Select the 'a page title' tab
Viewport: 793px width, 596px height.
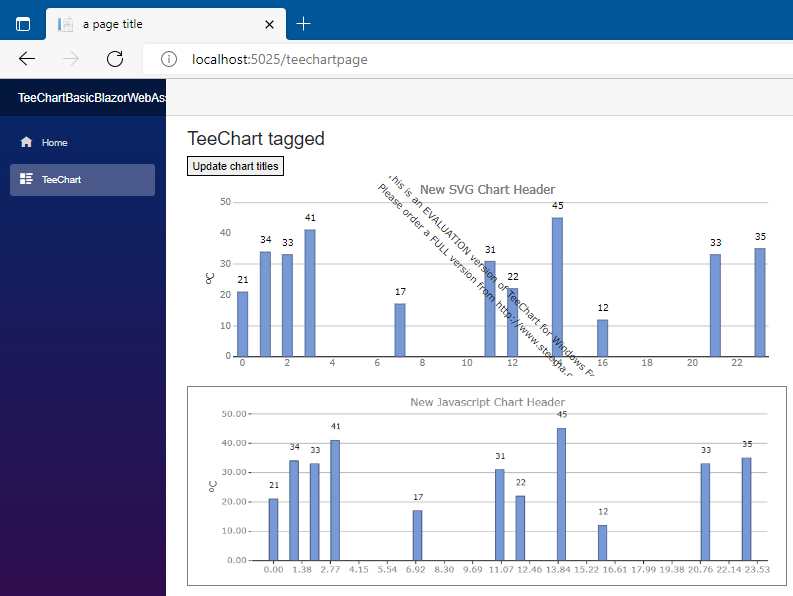point(166,24)
